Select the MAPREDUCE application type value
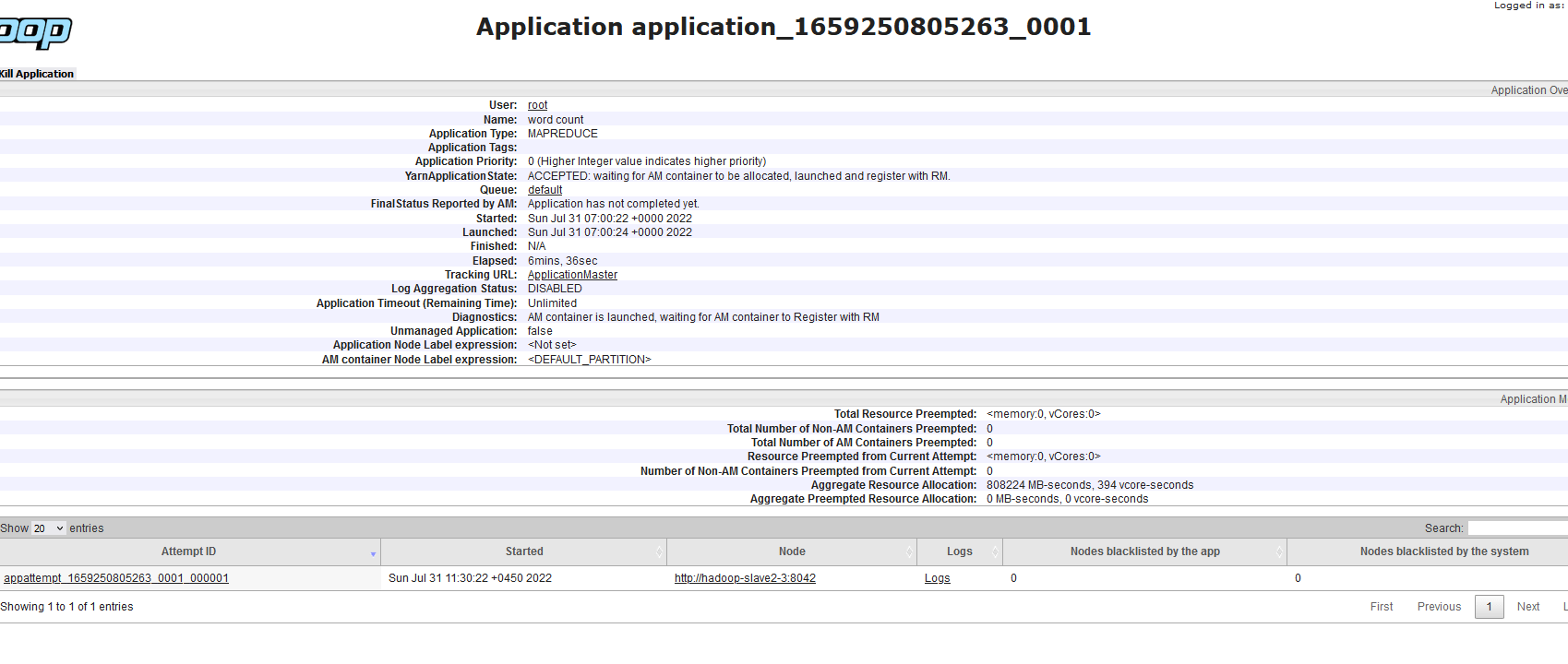Image resolution: width=1568 pixels, height=664 pixels. (563, 134)
